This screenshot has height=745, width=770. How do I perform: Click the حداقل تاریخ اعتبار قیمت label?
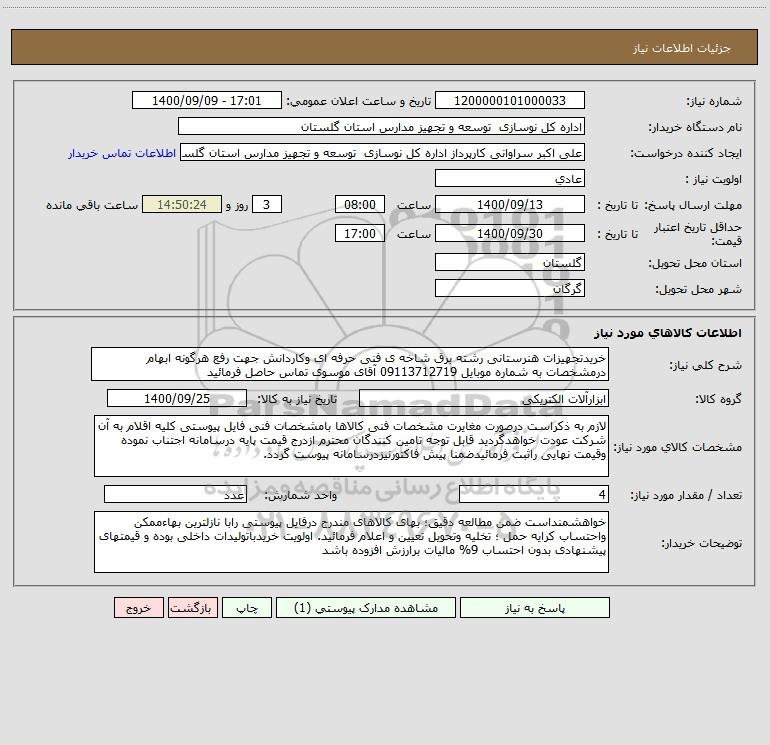pyautogui.click(x=698, y=234)
